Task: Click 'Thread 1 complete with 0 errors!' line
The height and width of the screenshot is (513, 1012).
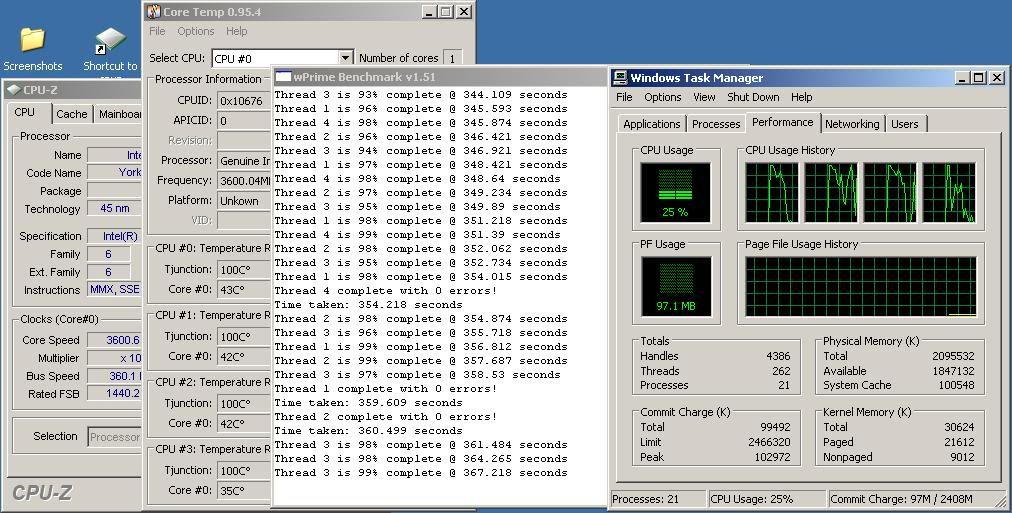Action: pos(386,389)
